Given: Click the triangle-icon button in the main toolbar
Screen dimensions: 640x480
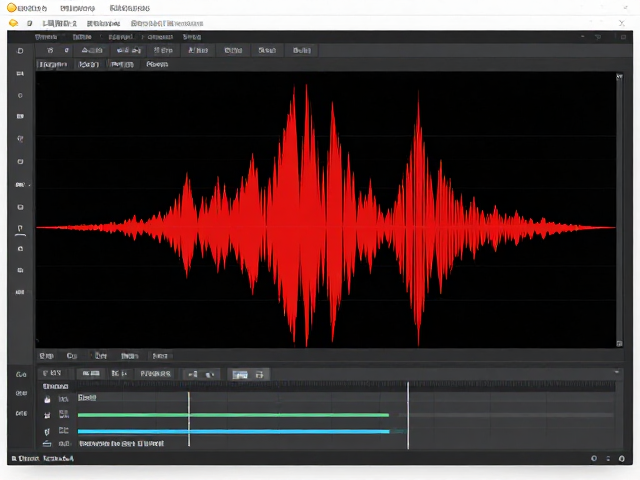Looking at the screenshot, I should (92, 50).
